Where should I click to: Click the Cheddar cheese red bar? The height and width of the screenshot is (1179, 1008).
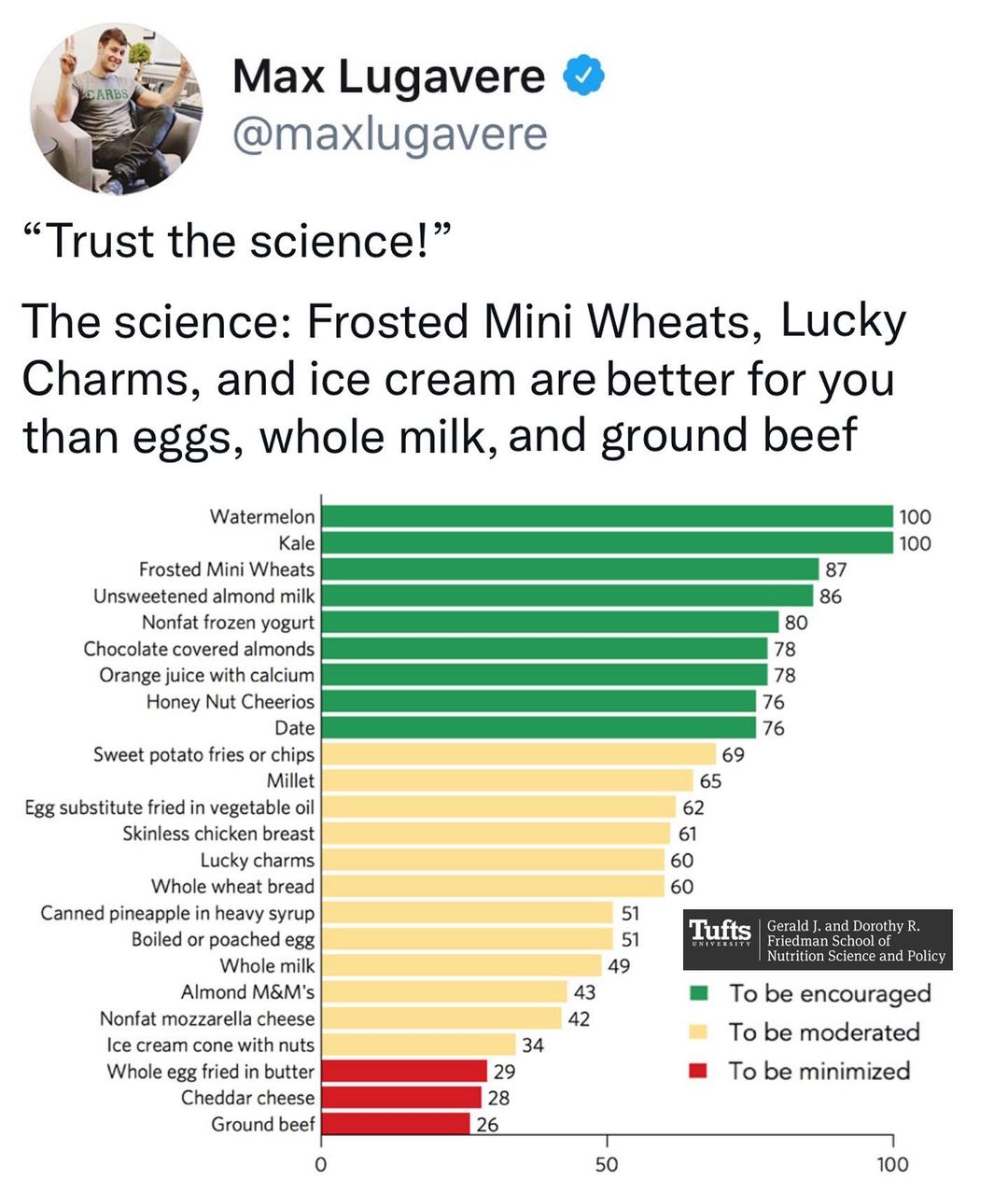click(x=401, y=1098)
